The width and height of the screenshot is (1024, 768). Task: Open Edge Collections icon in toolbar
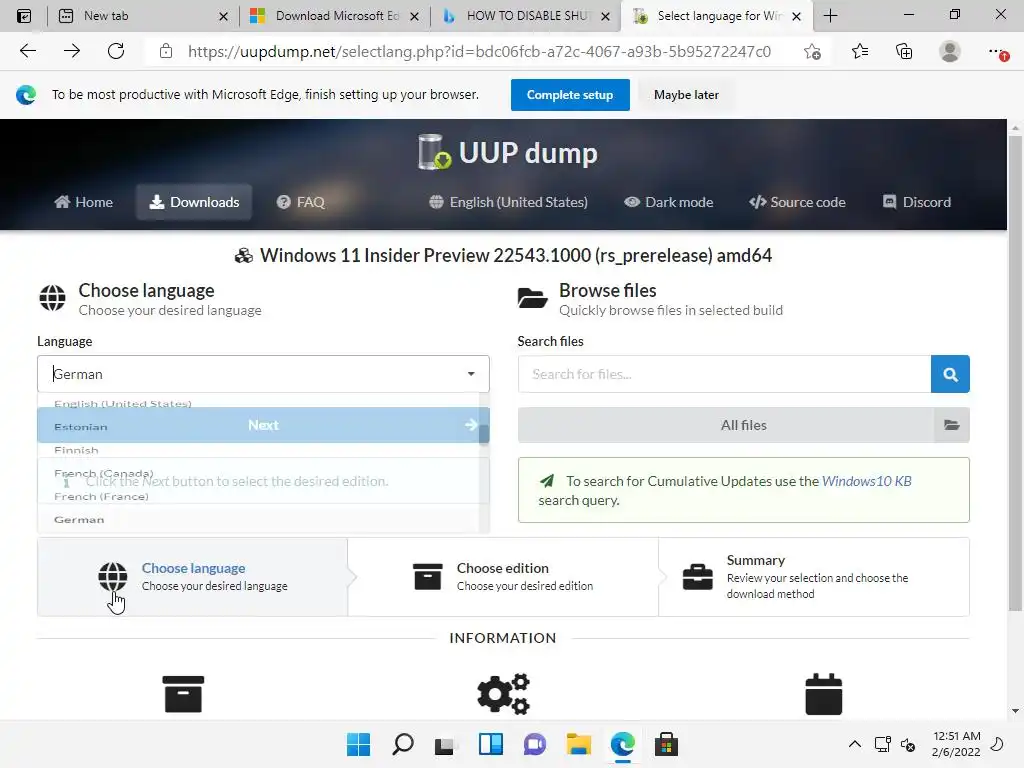point(904,51)
